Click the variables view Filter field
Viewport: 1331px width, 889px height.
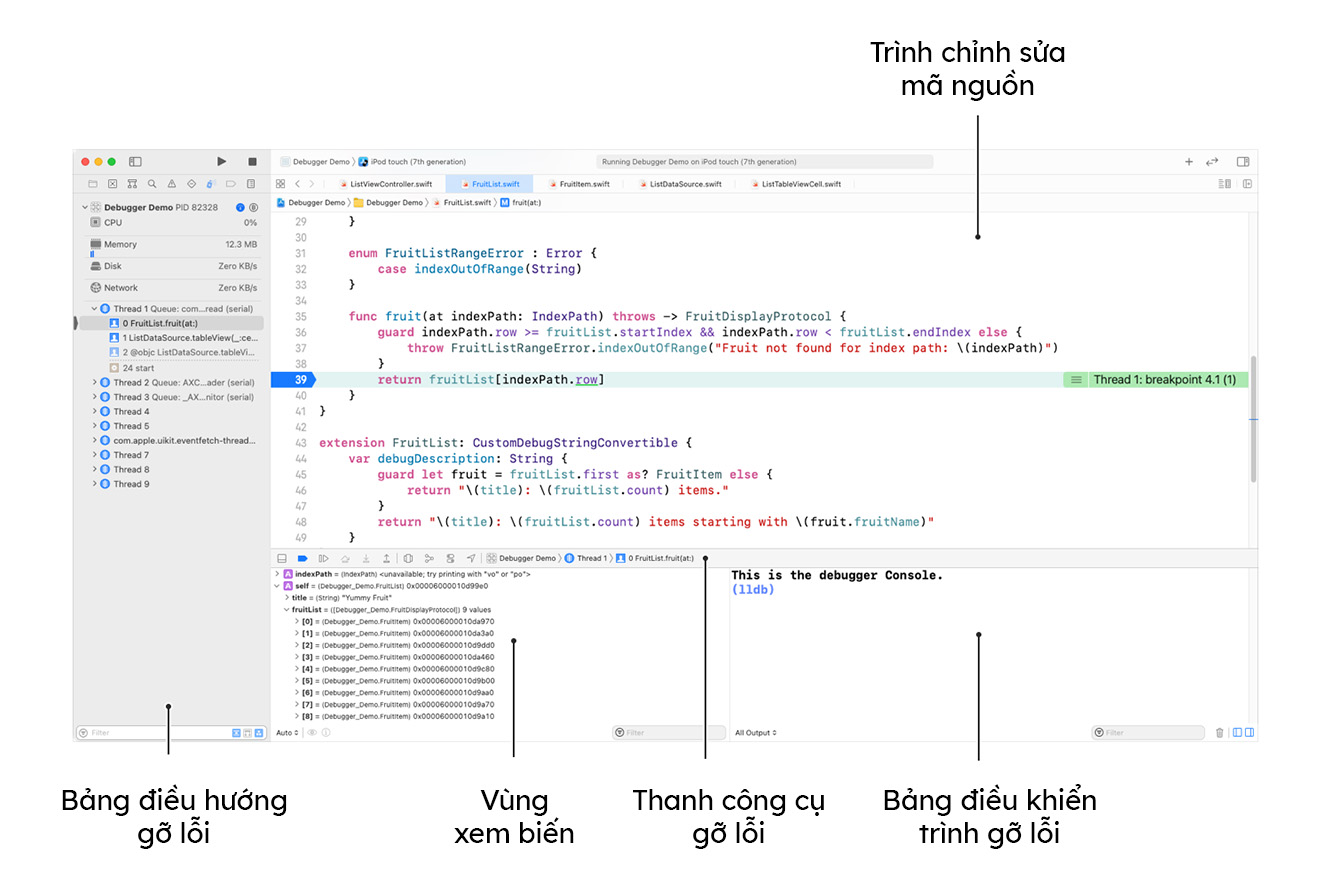pos(669,733)
